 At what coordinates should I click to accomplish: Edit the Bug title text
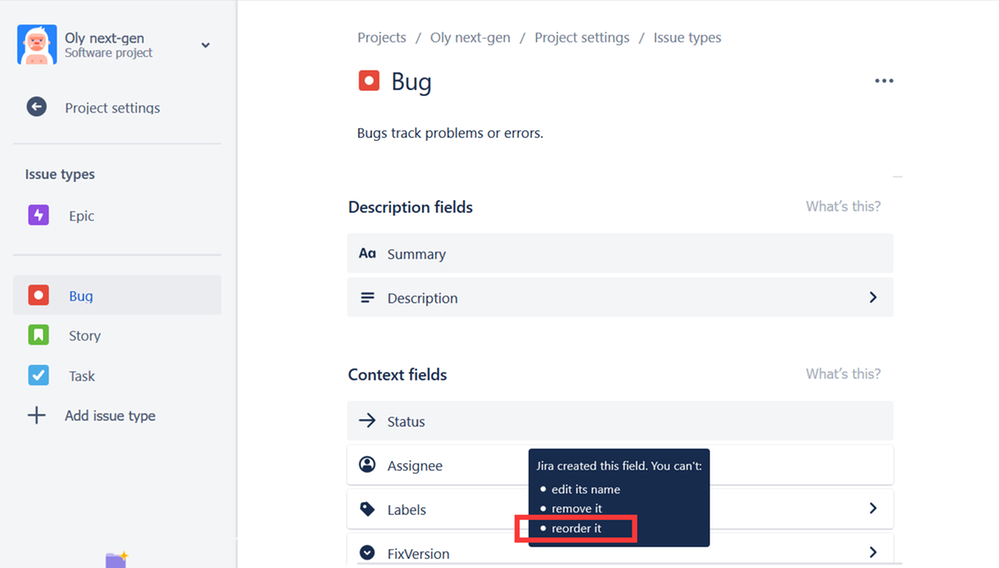[412, 82]
